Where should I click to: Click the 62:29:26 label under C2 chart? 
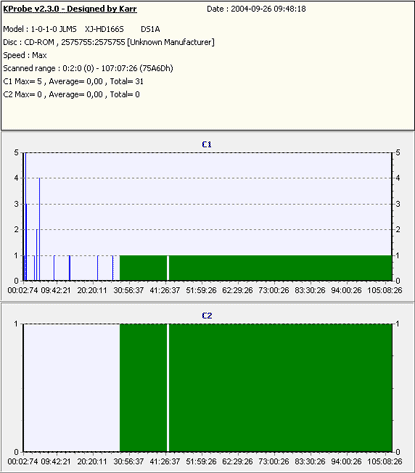[x=237, y=462]
